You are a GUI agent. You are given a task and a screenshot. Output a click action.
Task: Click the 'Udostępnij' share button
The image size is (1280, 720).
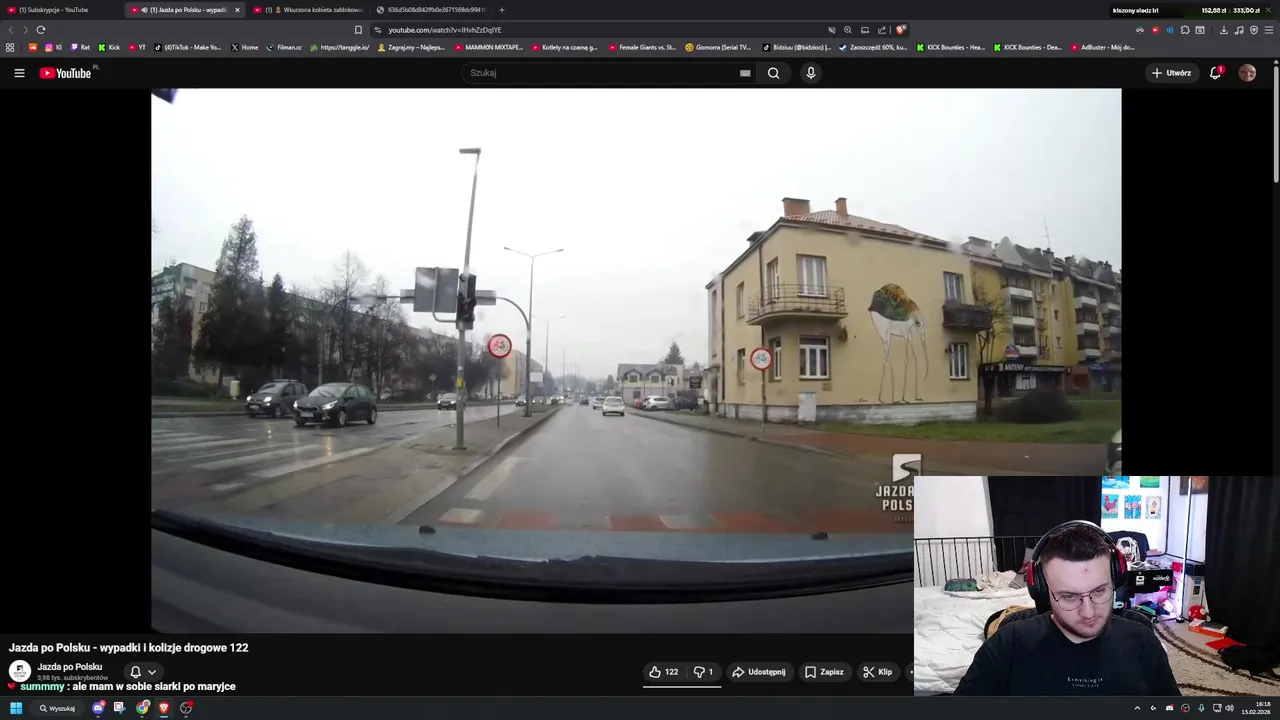pyautogui.click(x=759, y=672)
